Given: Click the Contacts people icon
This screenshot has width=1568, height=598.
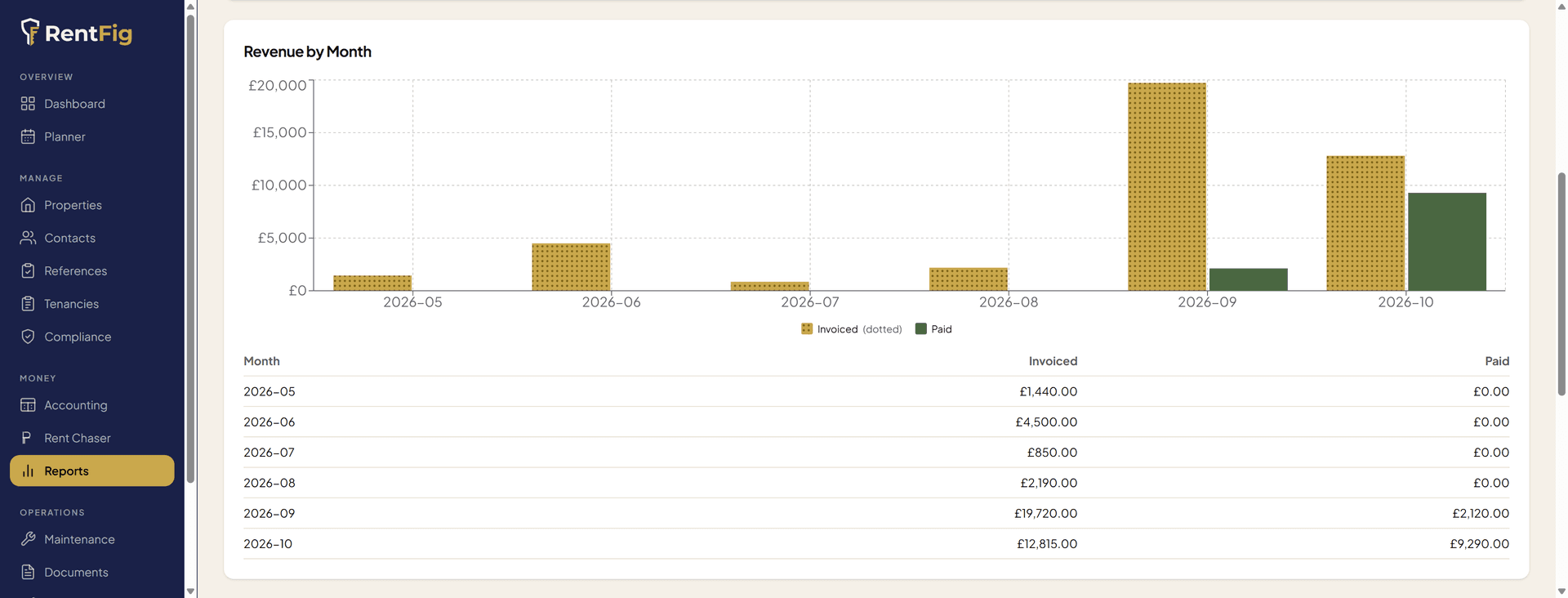Looking at the screenshot, I should [x=28, y=238].
